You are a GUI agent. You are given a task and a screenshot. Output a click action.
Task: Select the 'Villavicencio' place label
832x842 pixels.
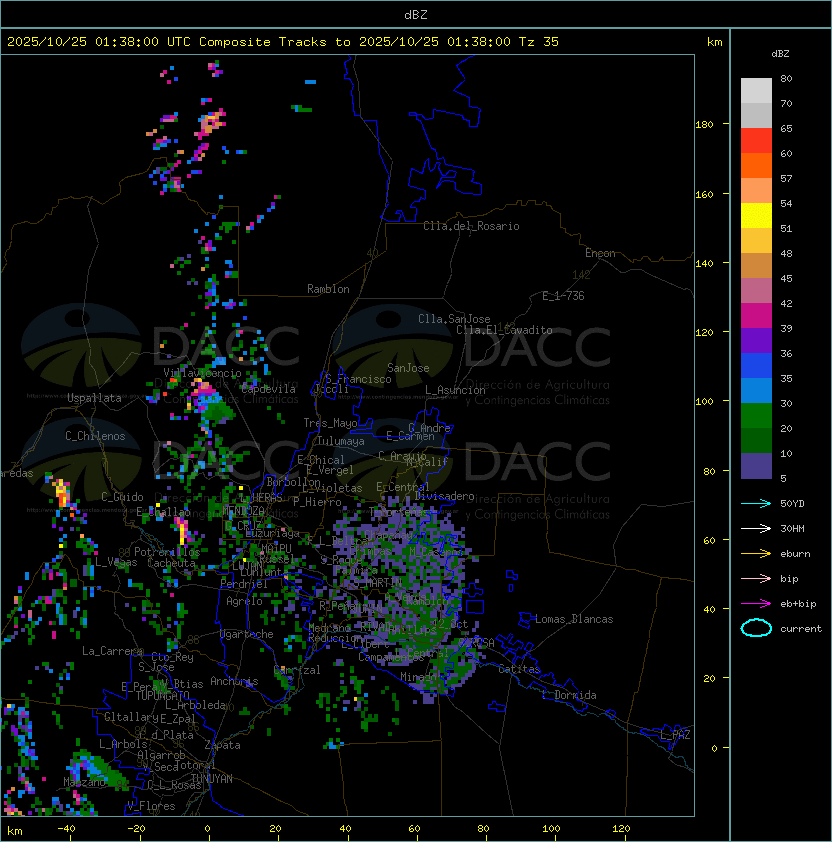pyautogui.click(x=202, y=373)
